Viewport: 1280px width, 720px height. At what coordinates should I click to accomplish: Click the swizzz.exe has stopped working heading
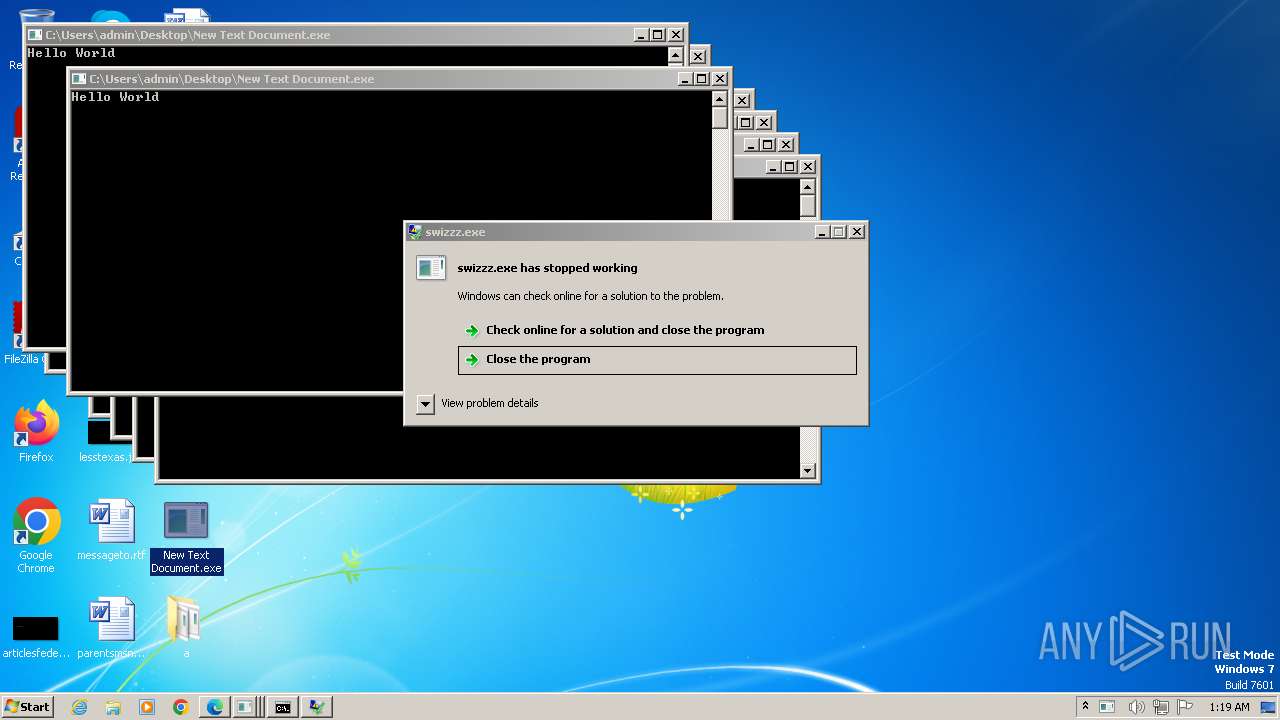tap(547, 268)
